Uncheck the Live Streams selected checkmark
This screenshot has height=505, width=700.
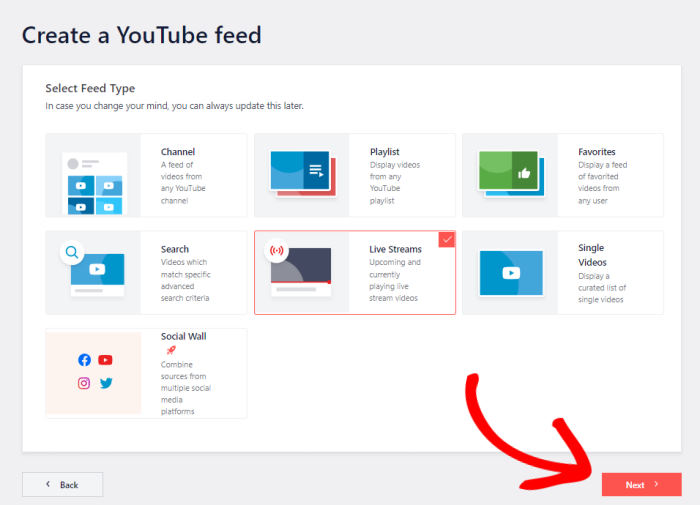pyautogui.click(x=446, y=240)
